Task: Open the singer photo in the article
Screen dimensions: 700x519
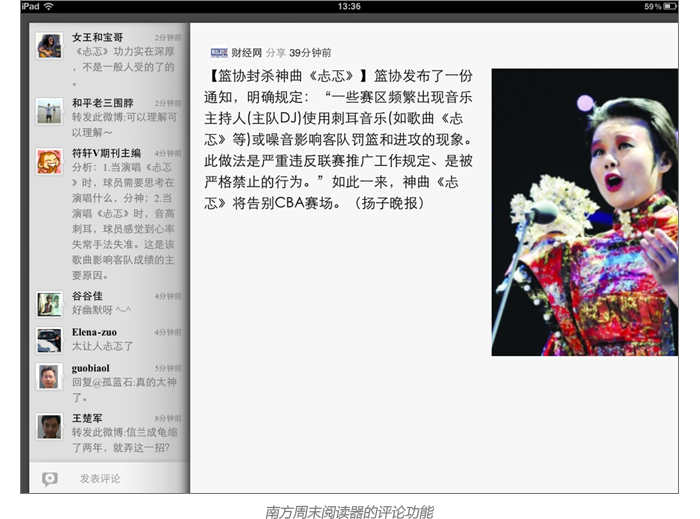Action: coord(584,212)
